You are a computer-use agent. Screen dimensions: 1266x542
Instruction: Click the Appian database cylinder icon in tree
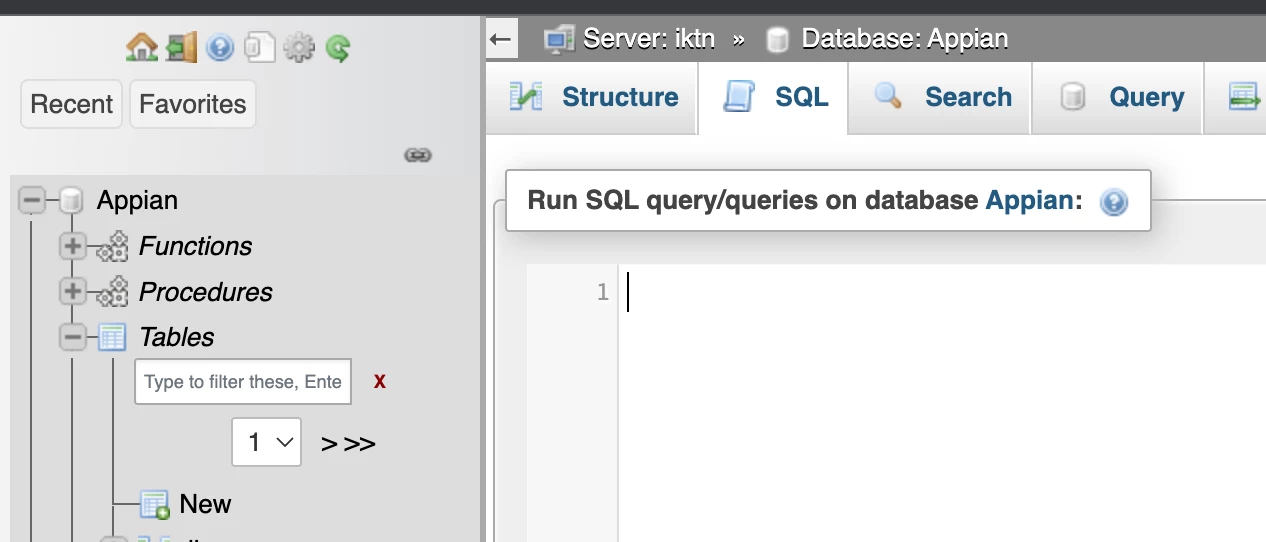71,200
